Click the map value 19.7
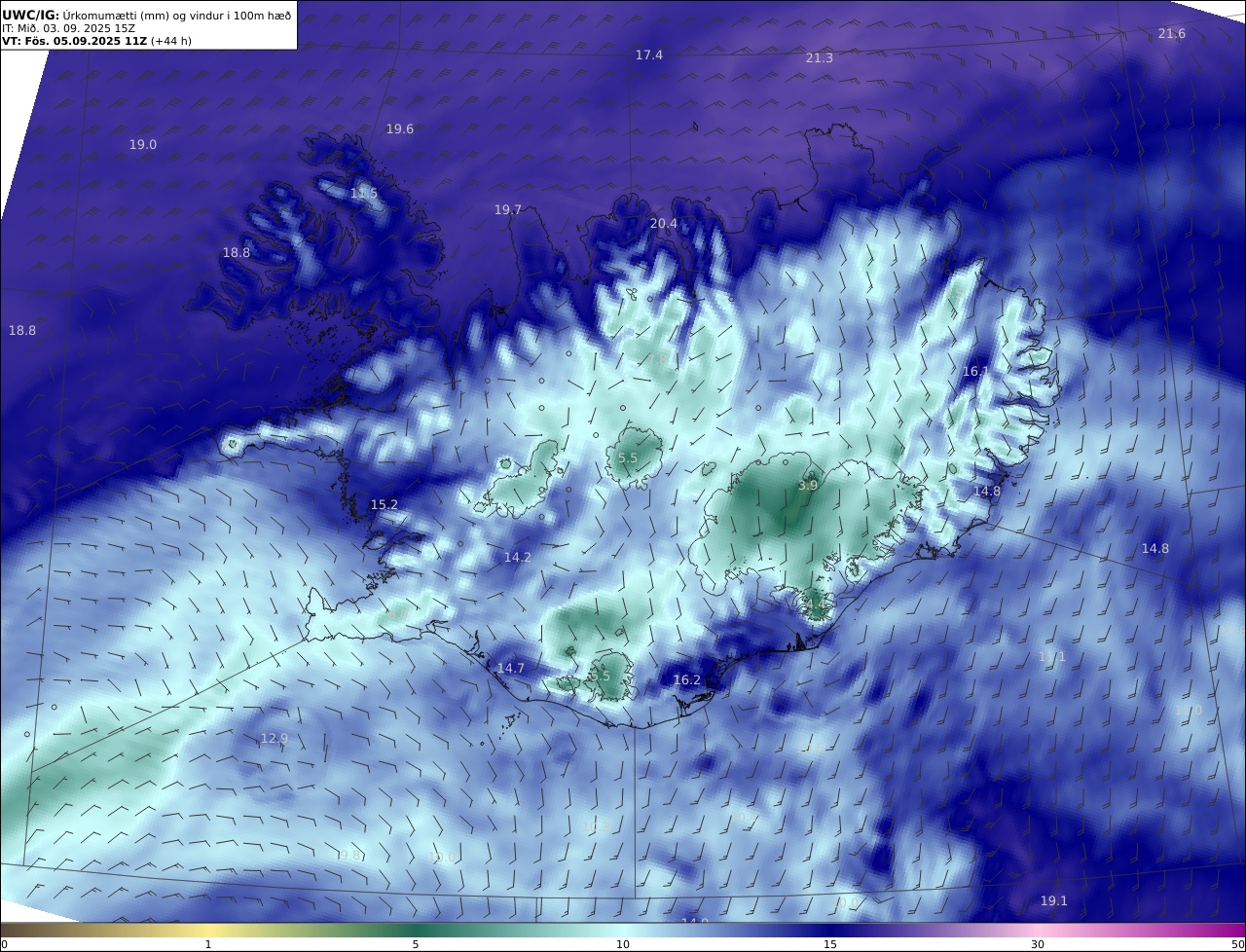The width and height of the screenshot is (1246, 952). (508, 210)
